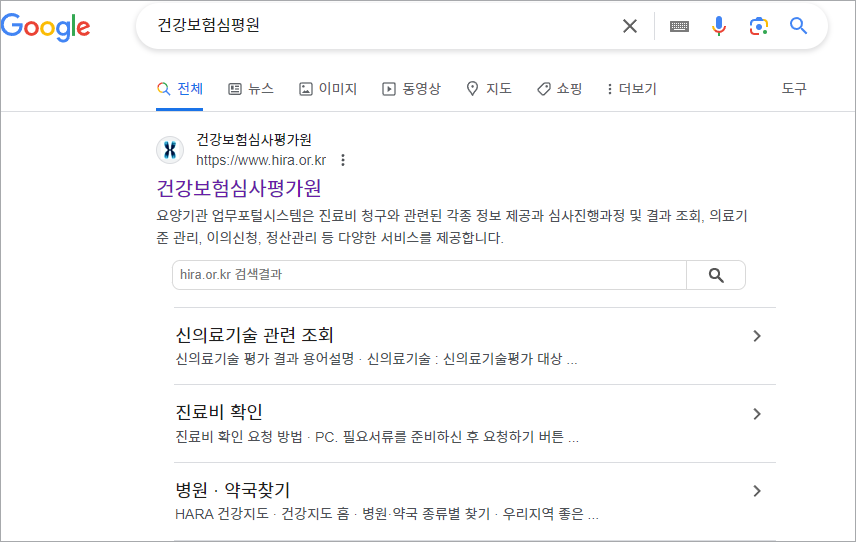The image size is (856, 542).
Task: Open the 병원 · 약국찾기 sitelink
Action: (233, 490)
